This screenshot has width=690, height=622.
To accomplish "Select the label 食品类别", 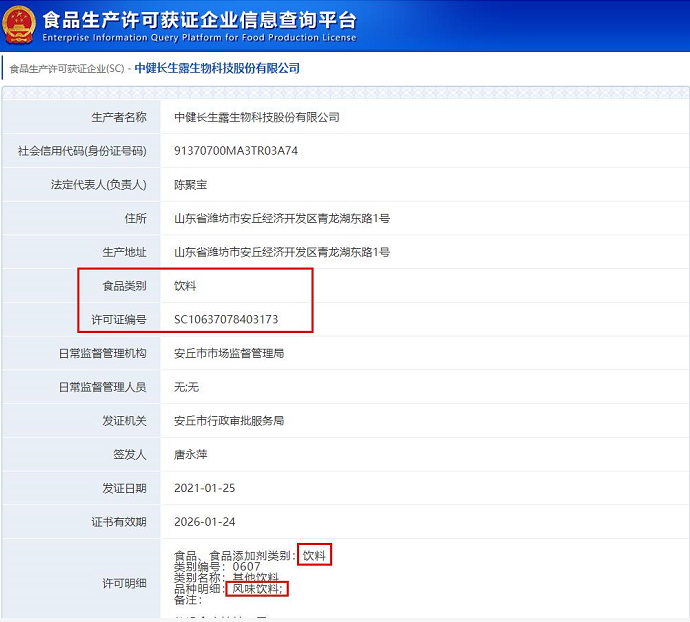I will [x=125, y=286].
